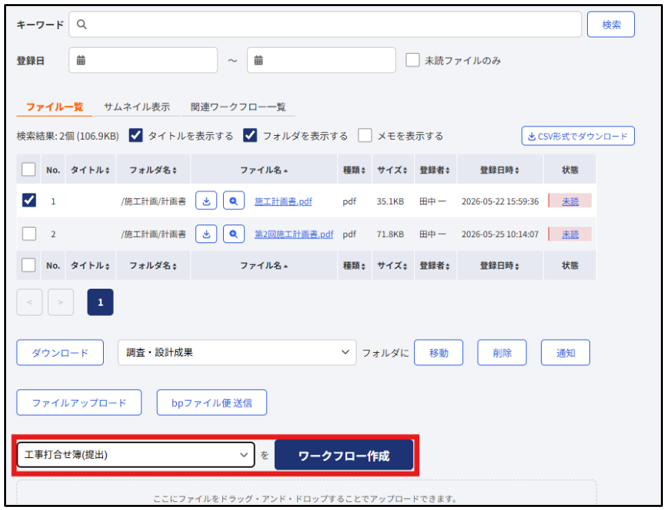667x510 pixels.
Task: Sort by タイトル in the top header
Action: (90, 170)
